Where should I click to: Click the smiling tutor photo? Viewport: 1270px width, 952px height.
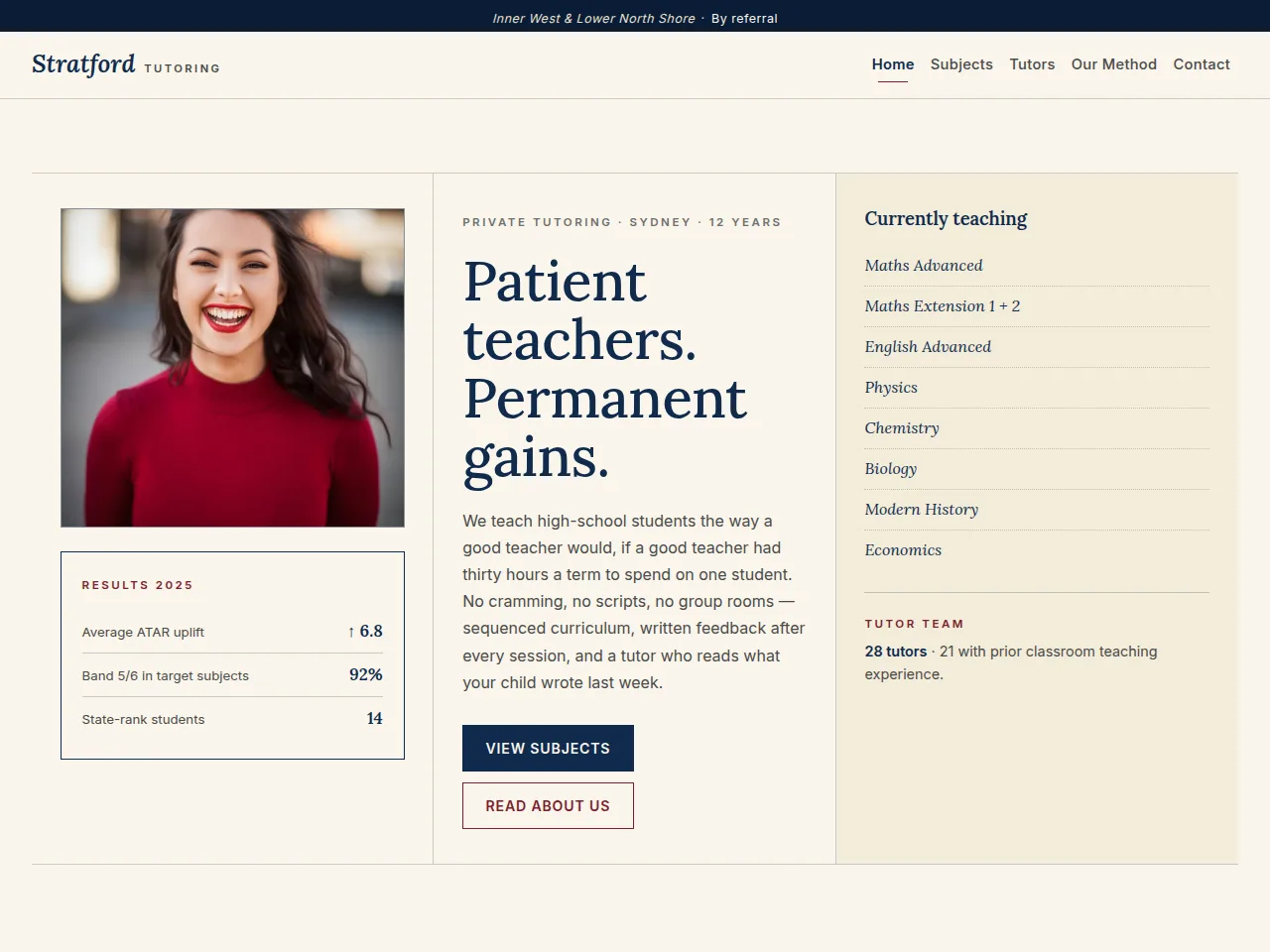point(232,367)
